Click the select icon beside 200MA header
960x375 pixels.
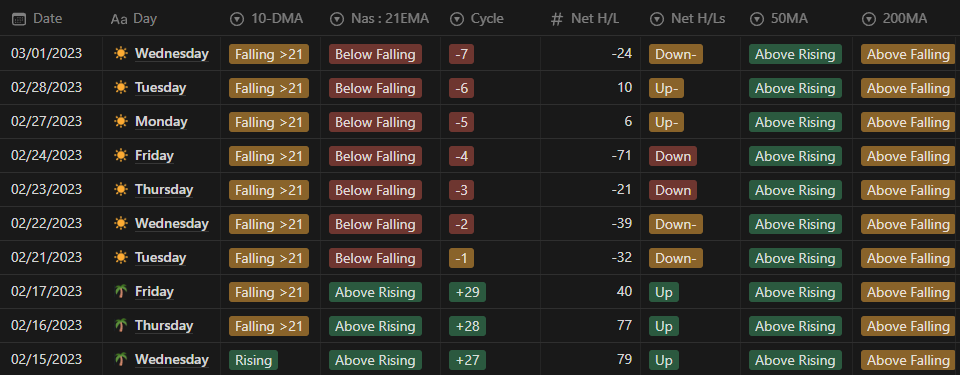tap(869, 20)
